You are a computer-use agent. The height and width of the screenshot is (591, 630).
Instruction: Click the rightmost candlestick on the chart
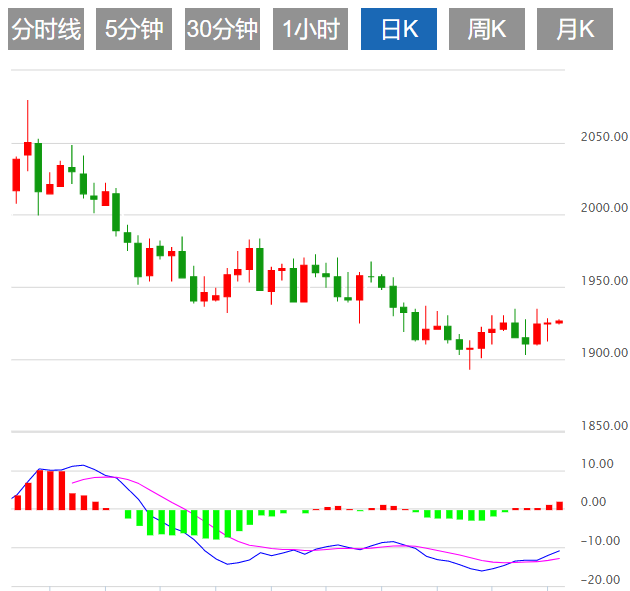(559, 322)
